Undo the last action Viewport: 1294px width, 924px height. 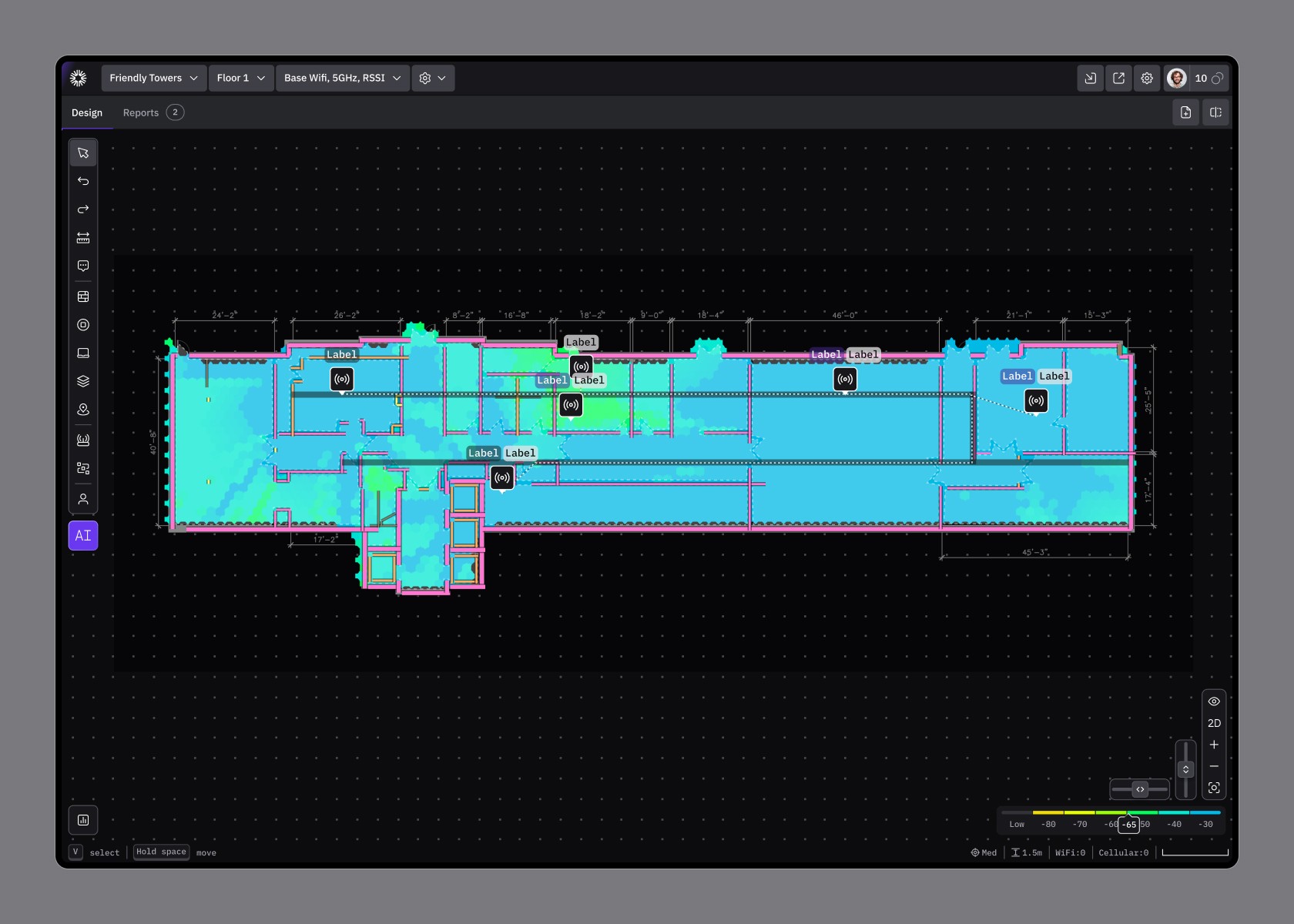click(x=83, y=182)
